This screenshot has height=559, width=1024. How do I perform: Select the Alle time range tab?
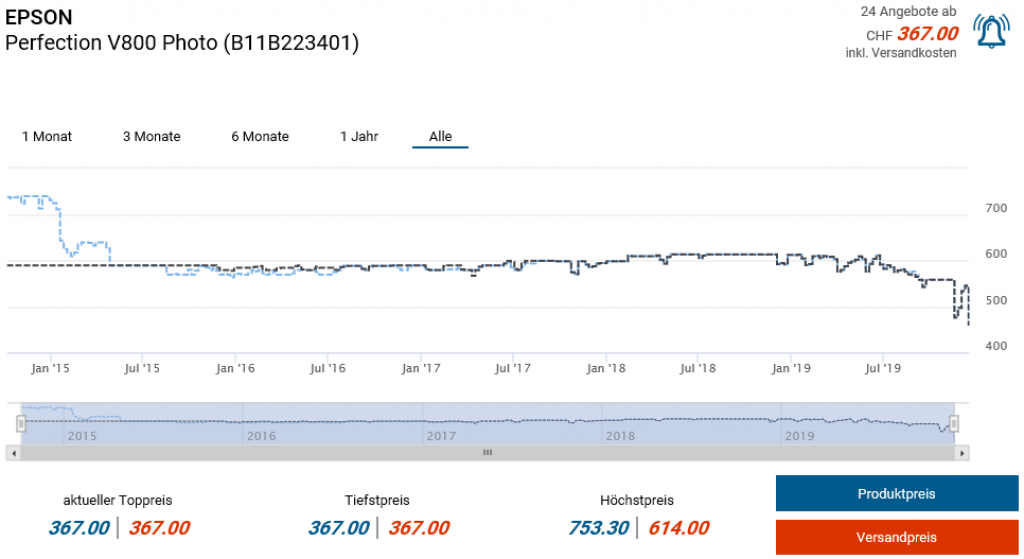pyautogui.click(x=440, y=137)
